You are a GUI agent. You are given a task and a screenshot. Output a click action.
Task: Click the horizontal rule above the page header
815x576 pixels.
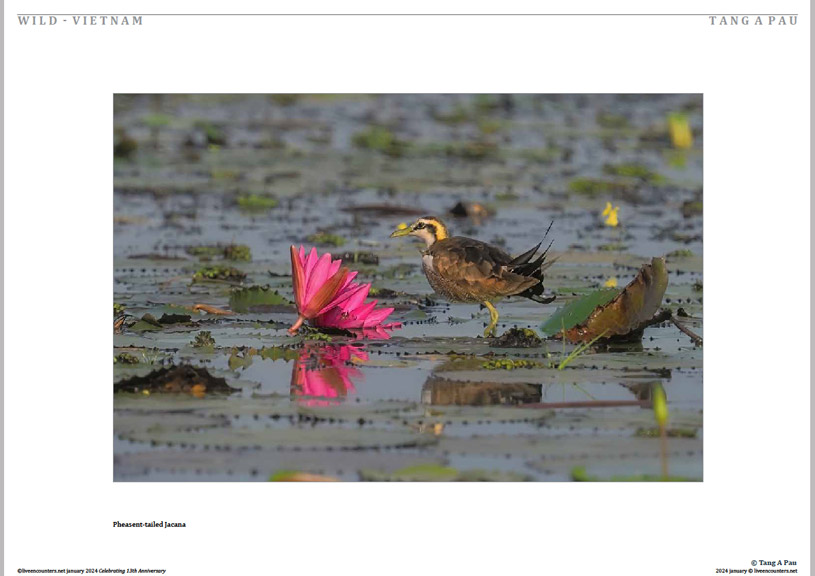(x=408, y=14)
